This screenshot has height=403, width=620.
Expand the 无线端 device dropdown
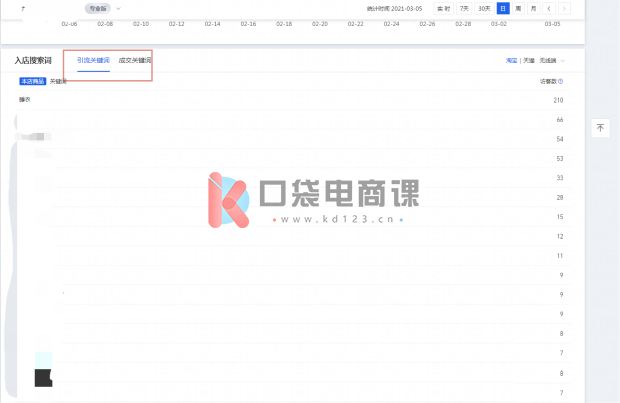click(x=552, y=61)
